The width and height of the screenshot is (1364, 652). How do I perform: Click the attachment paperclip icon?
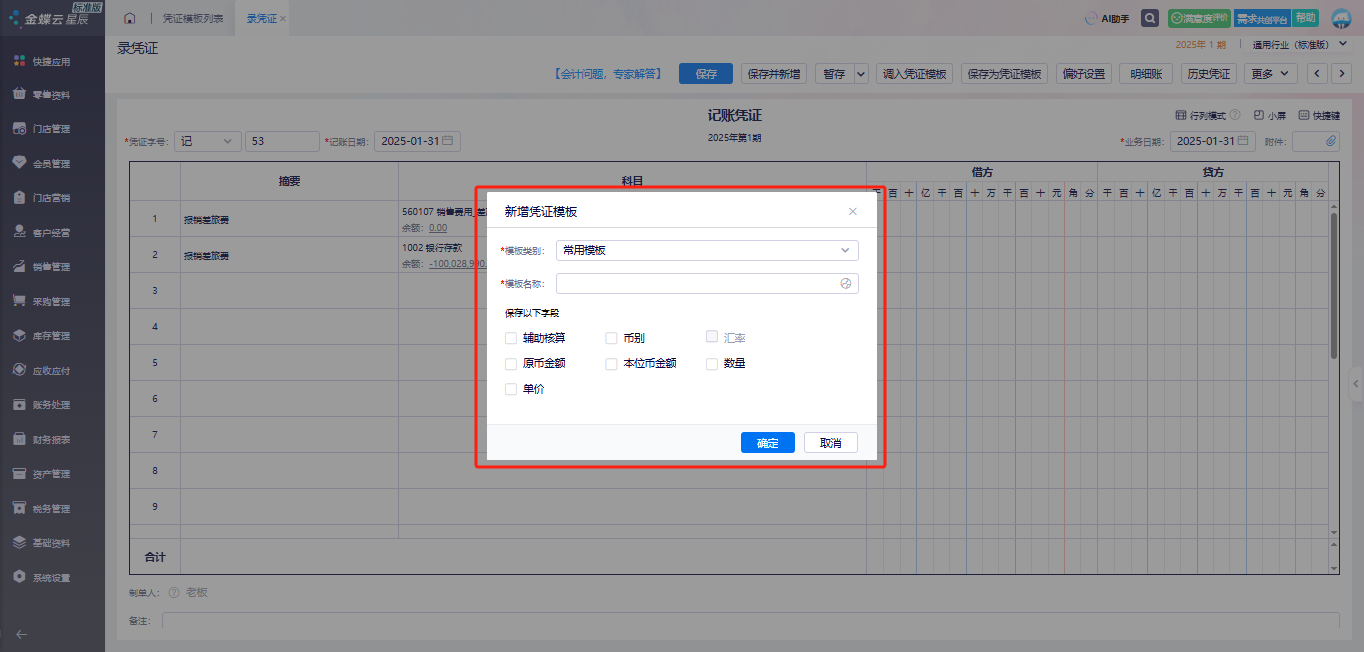1331,142
